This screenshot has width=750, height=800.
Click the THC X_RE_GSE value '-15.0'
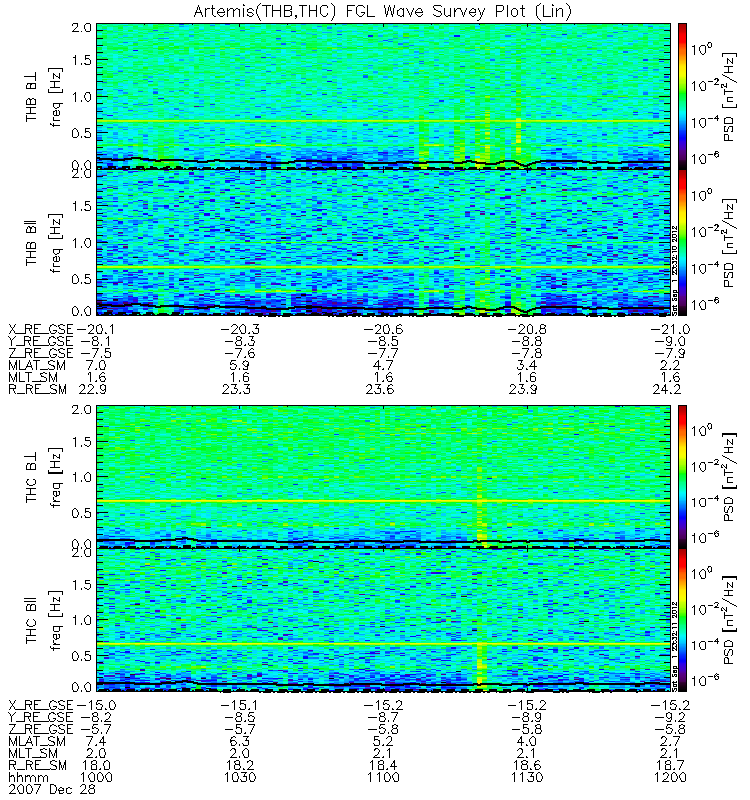pyautogui.click(x=96, y=706)
